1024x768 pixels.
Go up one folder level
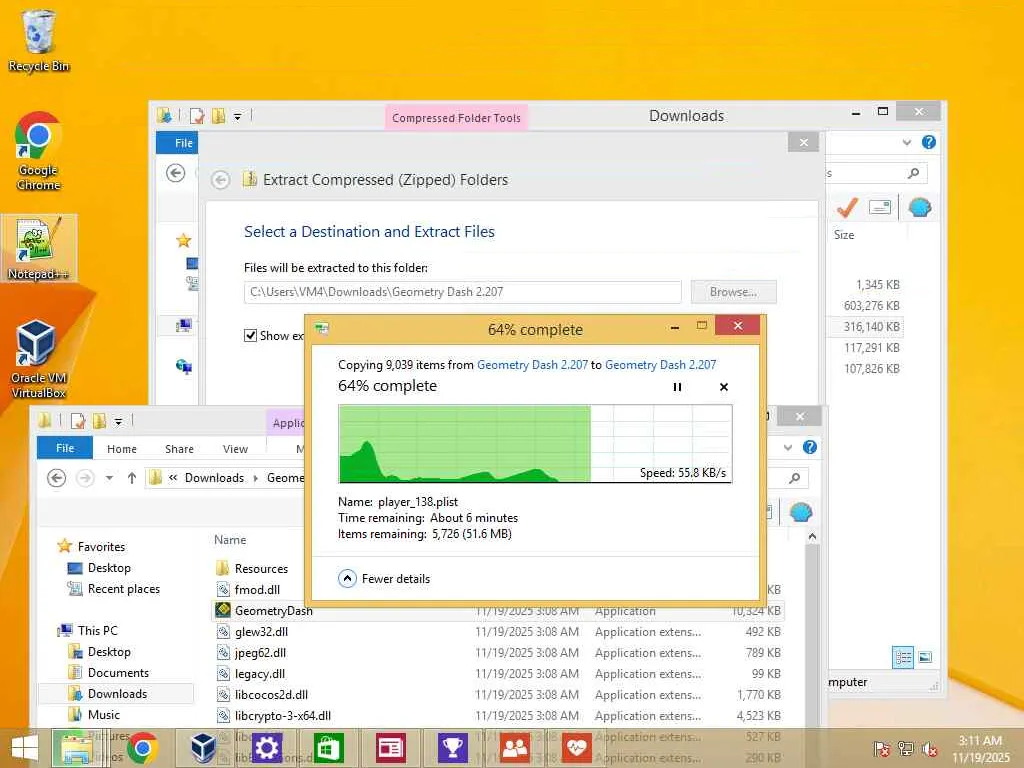pos(131,478)
